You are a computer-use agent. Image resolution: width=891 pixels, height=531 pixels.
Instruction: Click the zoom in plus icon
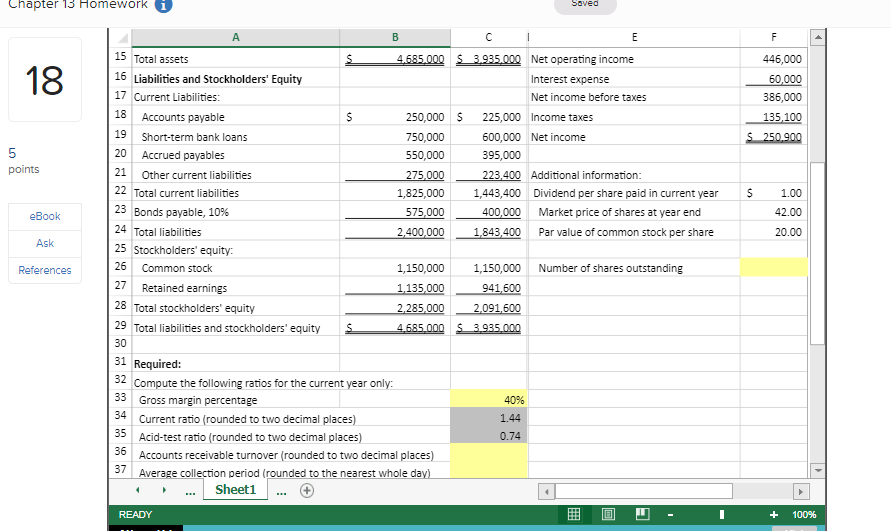(773, 515)
